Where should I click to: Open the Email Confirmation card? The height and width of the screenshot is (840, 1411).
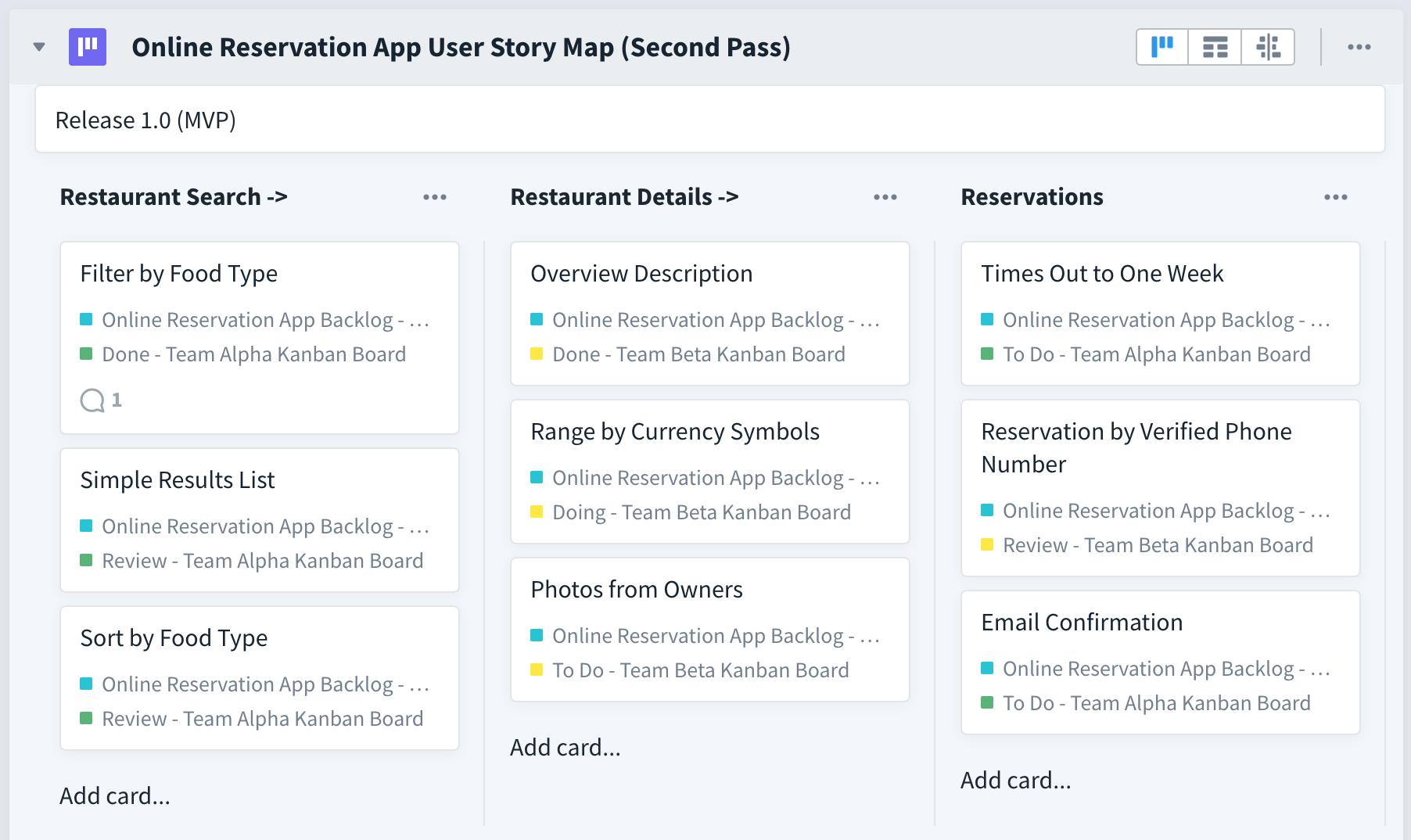click(1082, 622)
